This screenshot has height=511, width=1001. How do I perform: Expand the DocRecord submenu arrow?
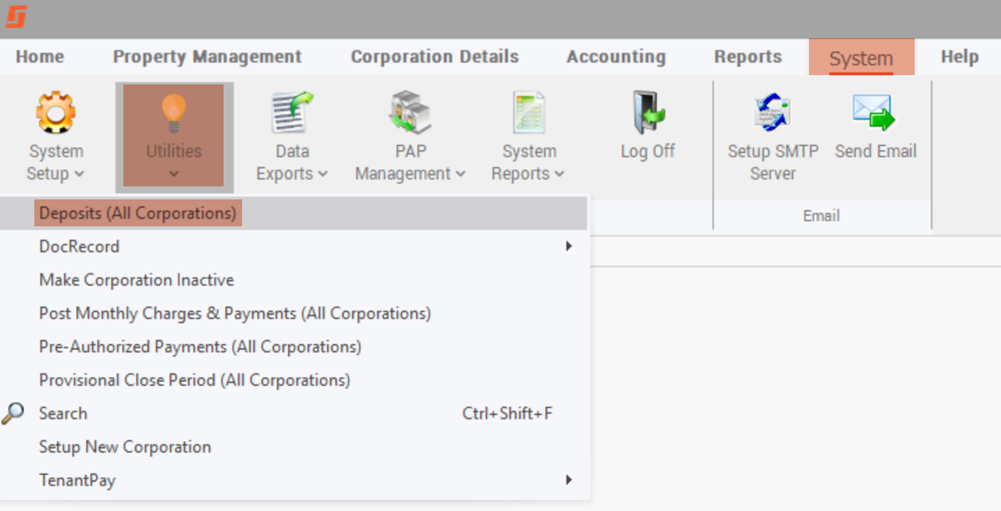coord(568,246)
